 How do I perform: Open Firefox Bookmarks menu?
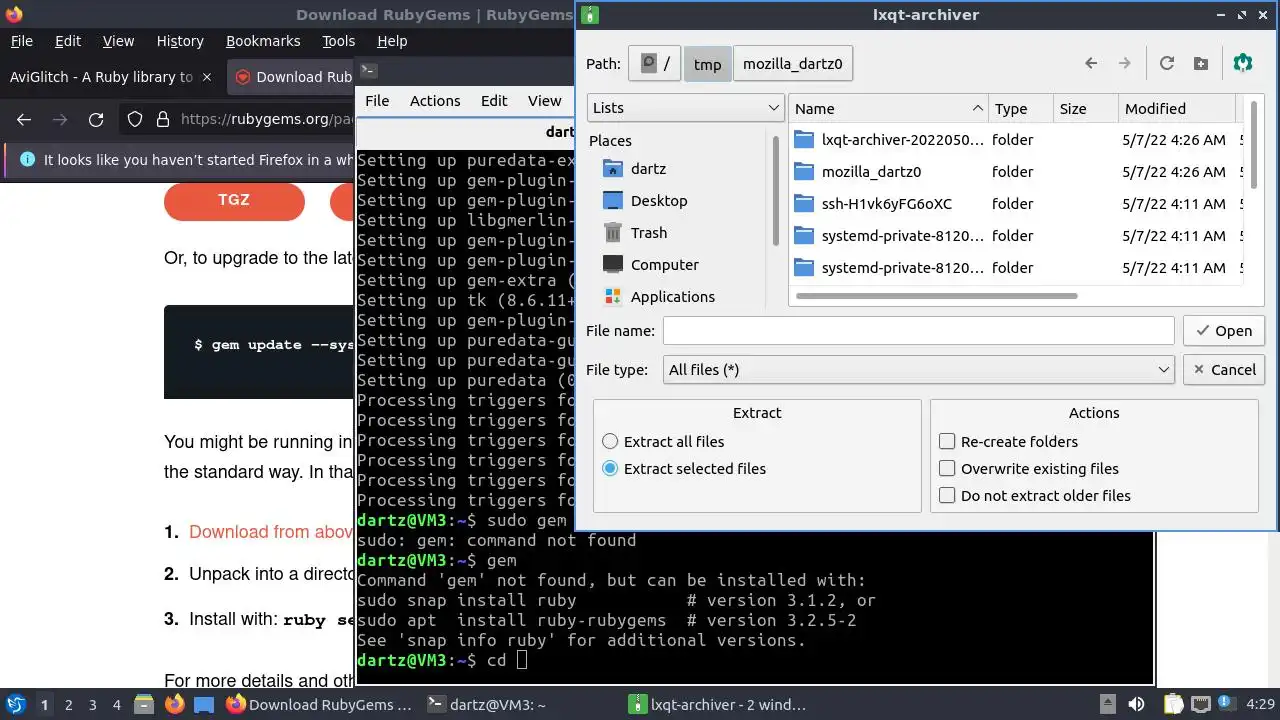coord(263,41)
